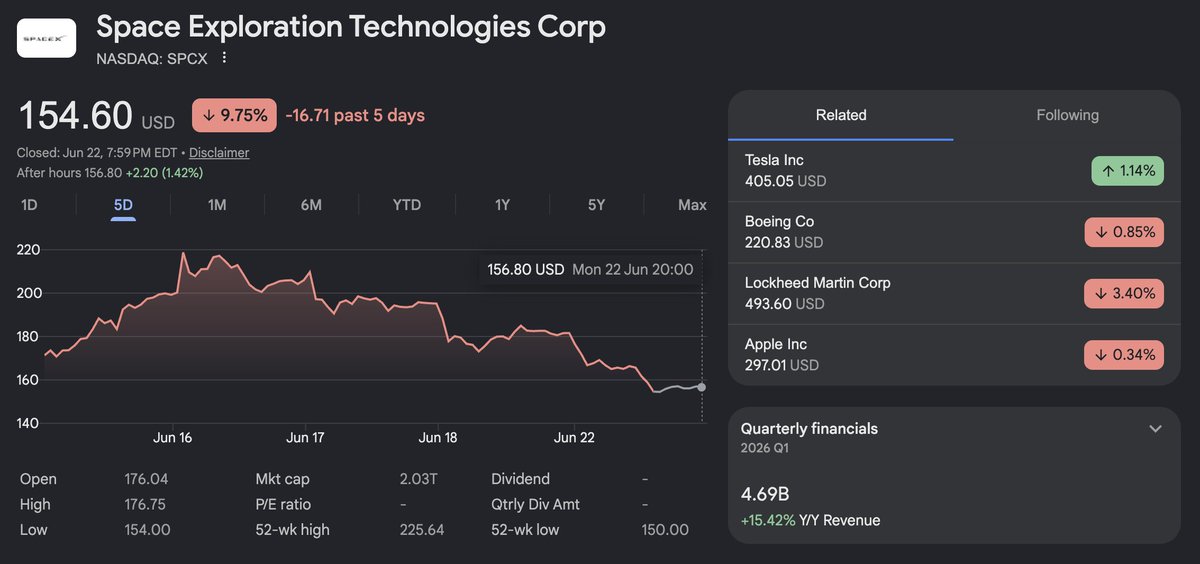Select the 1Y range tab
The image size is (1200, 564).
tap(502, 205)
